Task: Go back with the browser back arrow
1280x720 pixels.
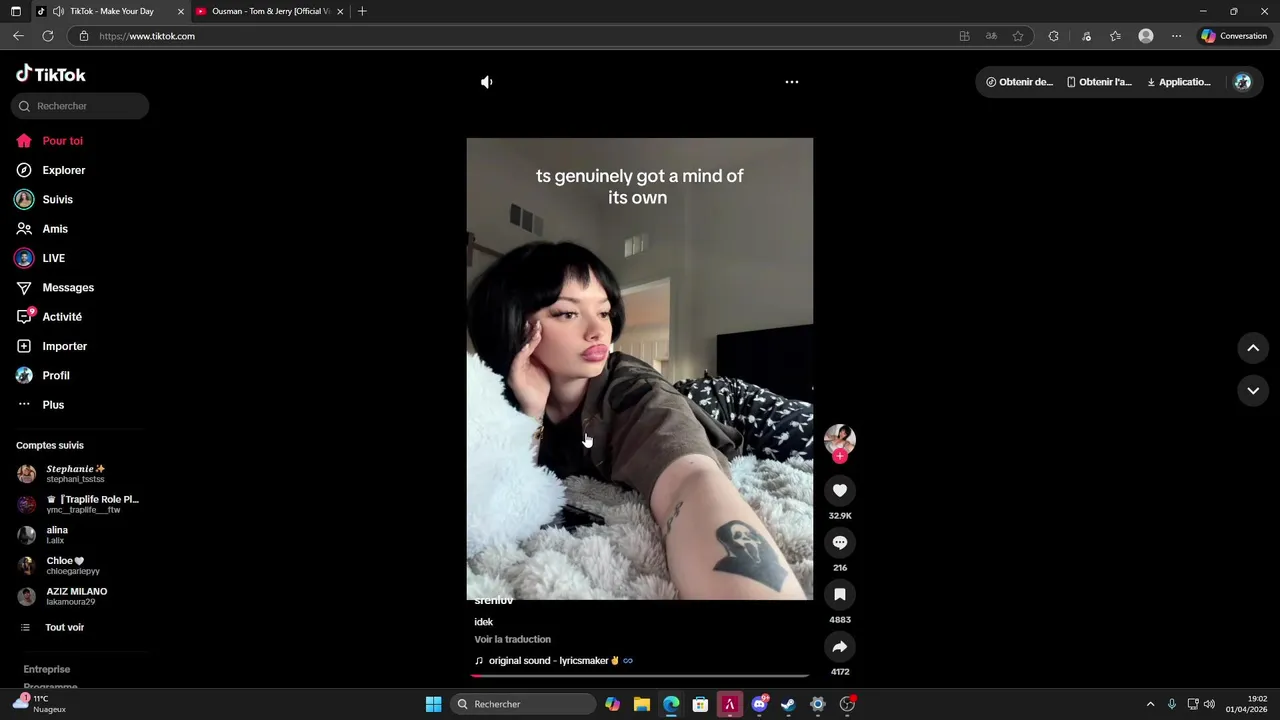Action: point(18,36)
